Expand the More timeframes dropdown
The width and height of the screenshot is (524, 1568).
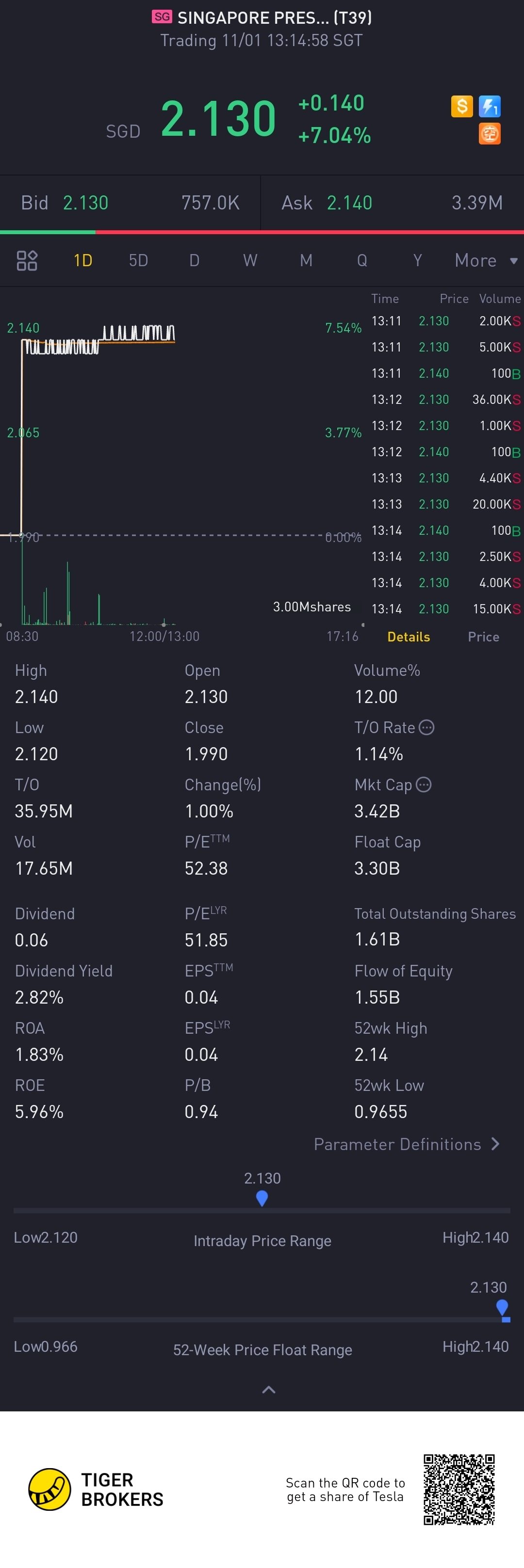[x=486, y=260]
